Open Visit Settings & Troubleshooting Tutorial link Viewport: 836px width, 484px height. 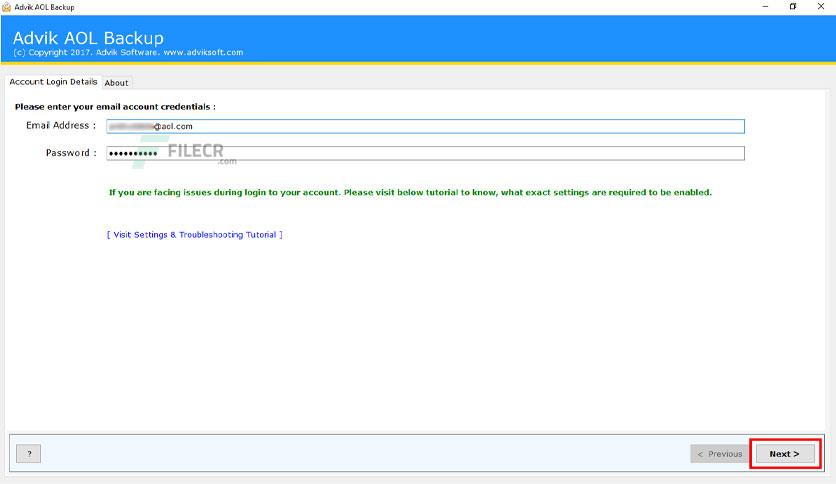tap(195, 235)
